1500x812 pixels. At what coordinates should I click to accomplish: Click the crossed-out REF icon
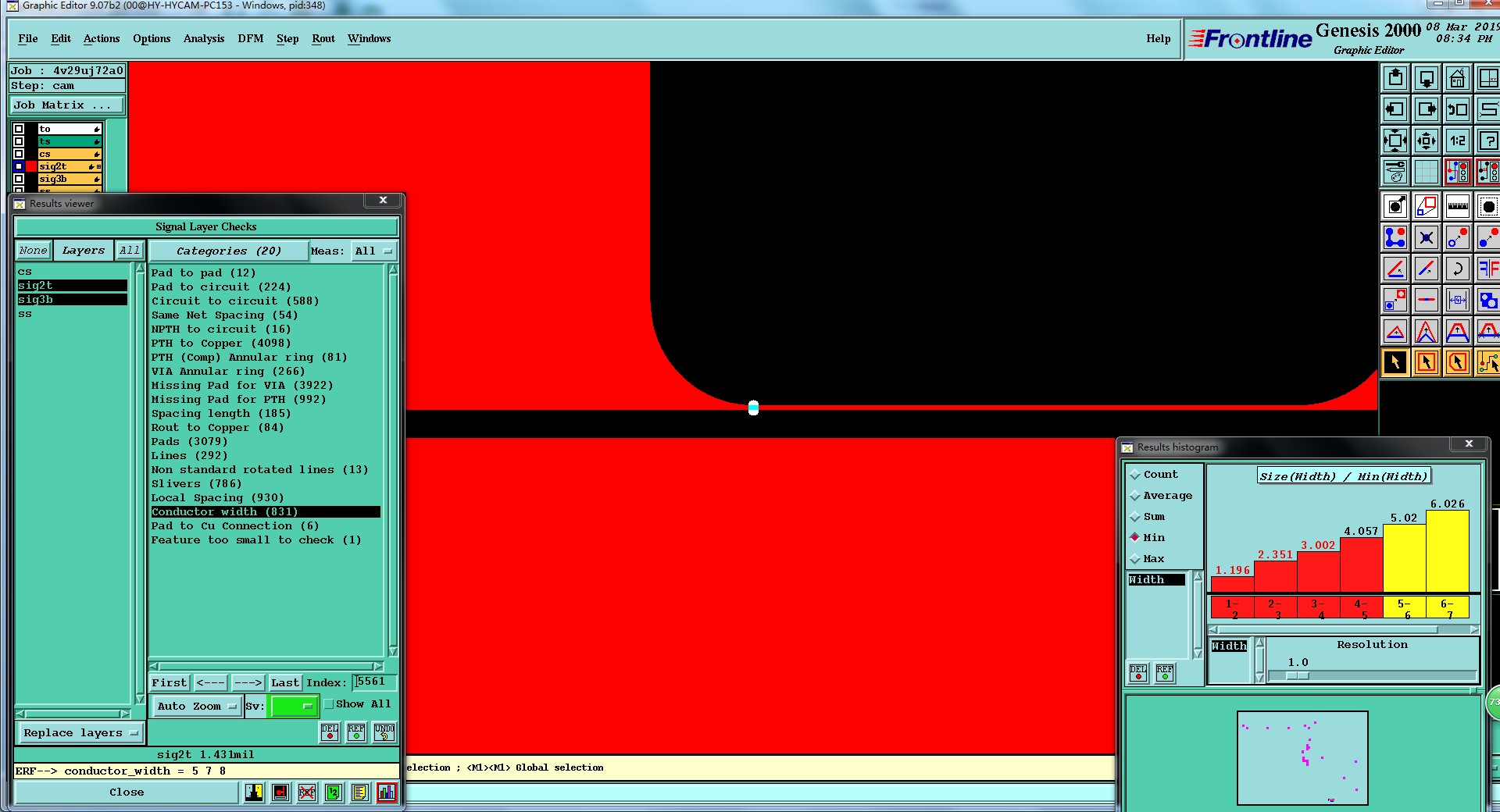click(307, 792)
